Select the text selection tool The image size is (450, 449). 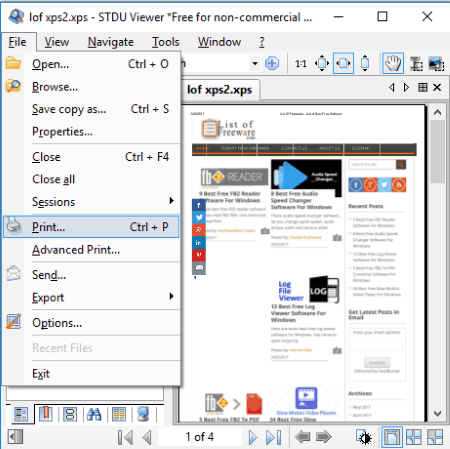tap(416, 63)
